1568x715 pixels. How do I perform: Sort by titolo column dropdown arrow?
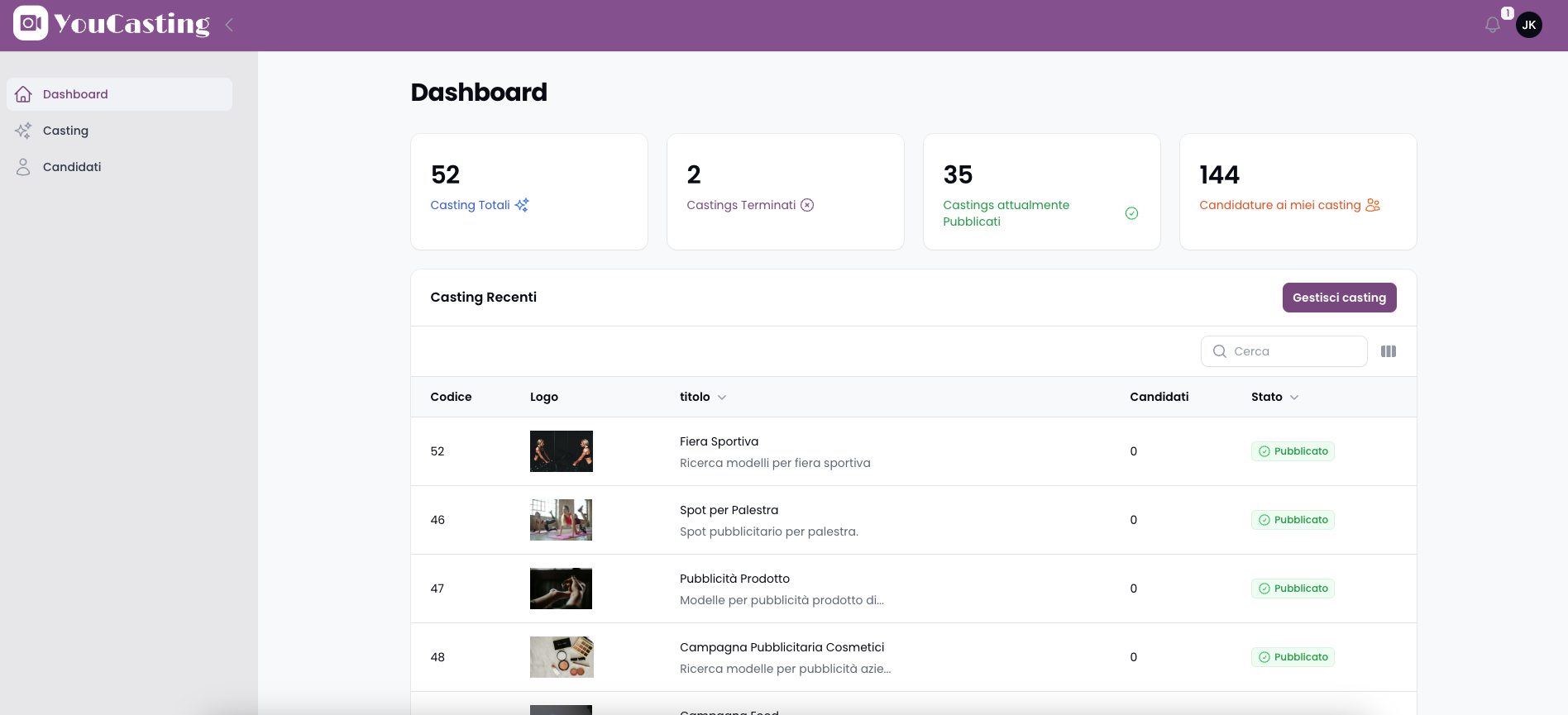(722, 398)
